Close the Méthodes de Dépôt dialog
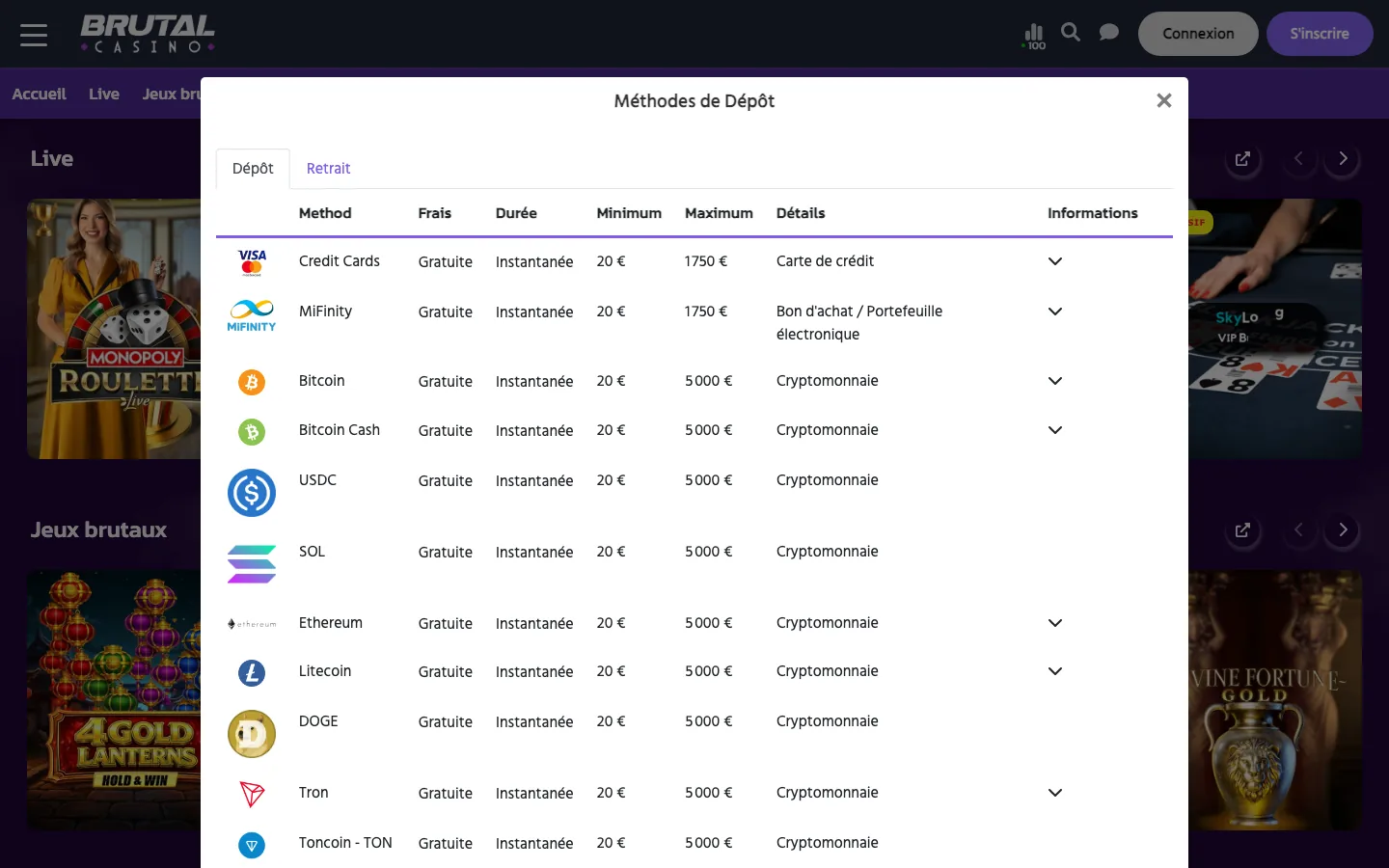The height and width of the screenshot is (868, 1389). [x=1164, y=100]
